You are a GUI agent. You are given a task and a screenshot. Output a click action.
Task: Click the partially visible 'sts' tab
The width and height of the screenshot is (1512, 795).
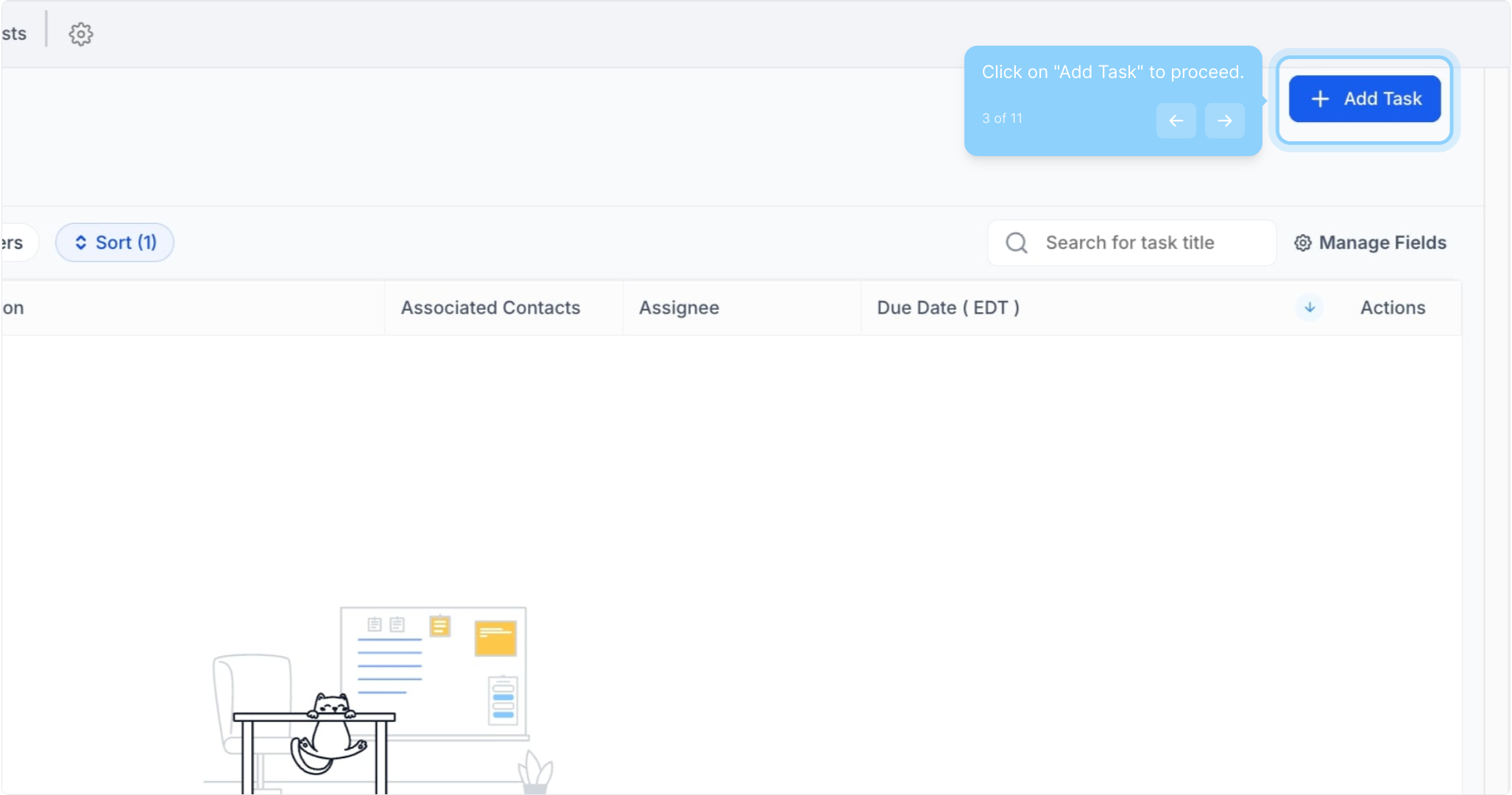[x=13, y=34]
